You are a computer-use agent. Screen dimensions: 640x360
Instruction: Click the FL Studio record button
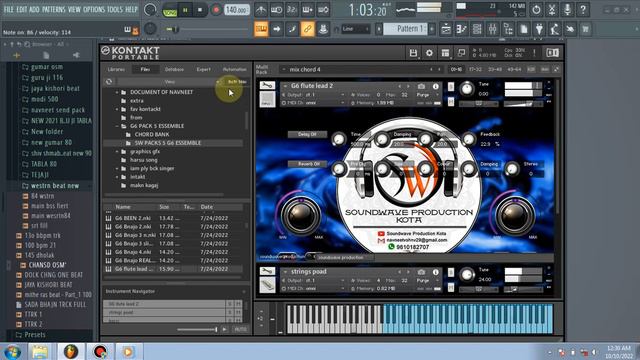point(216,10)
